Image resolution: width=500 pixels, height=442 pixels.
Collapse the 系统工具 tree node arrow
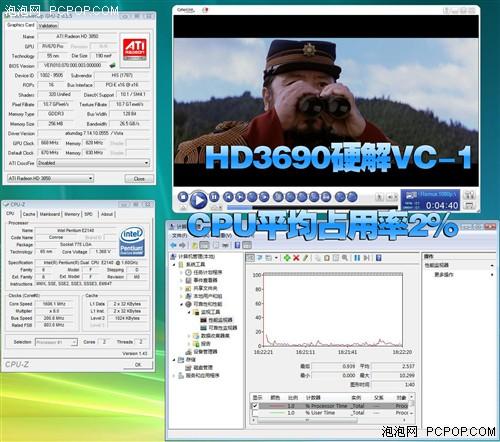(174, 264)
